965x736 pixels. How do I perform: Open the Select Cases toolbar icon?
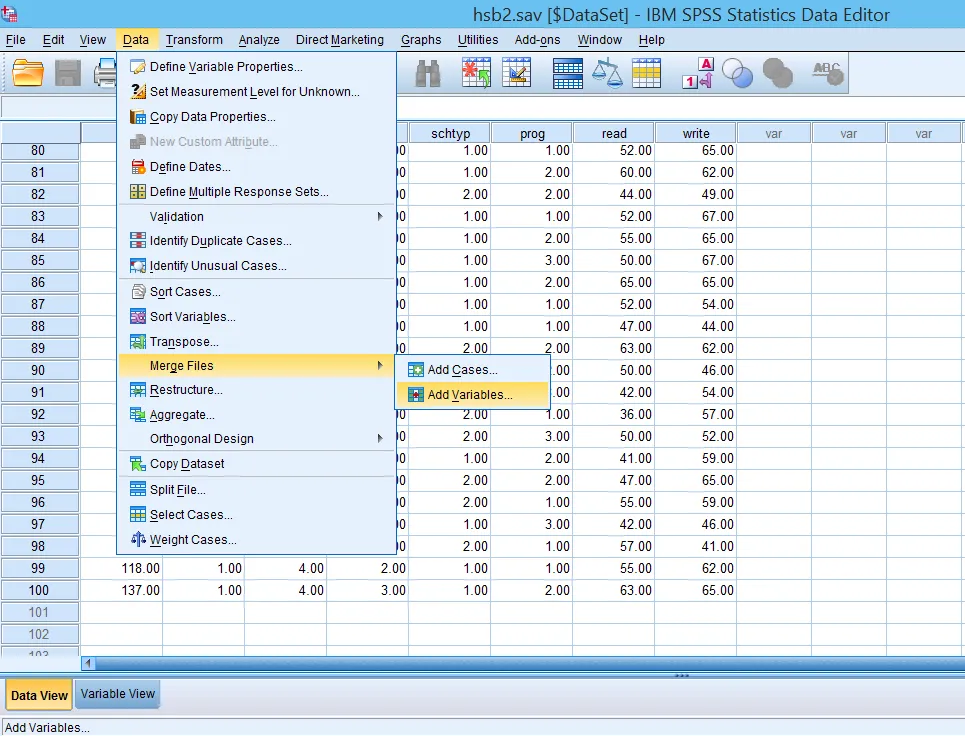[x=644, y=73]
